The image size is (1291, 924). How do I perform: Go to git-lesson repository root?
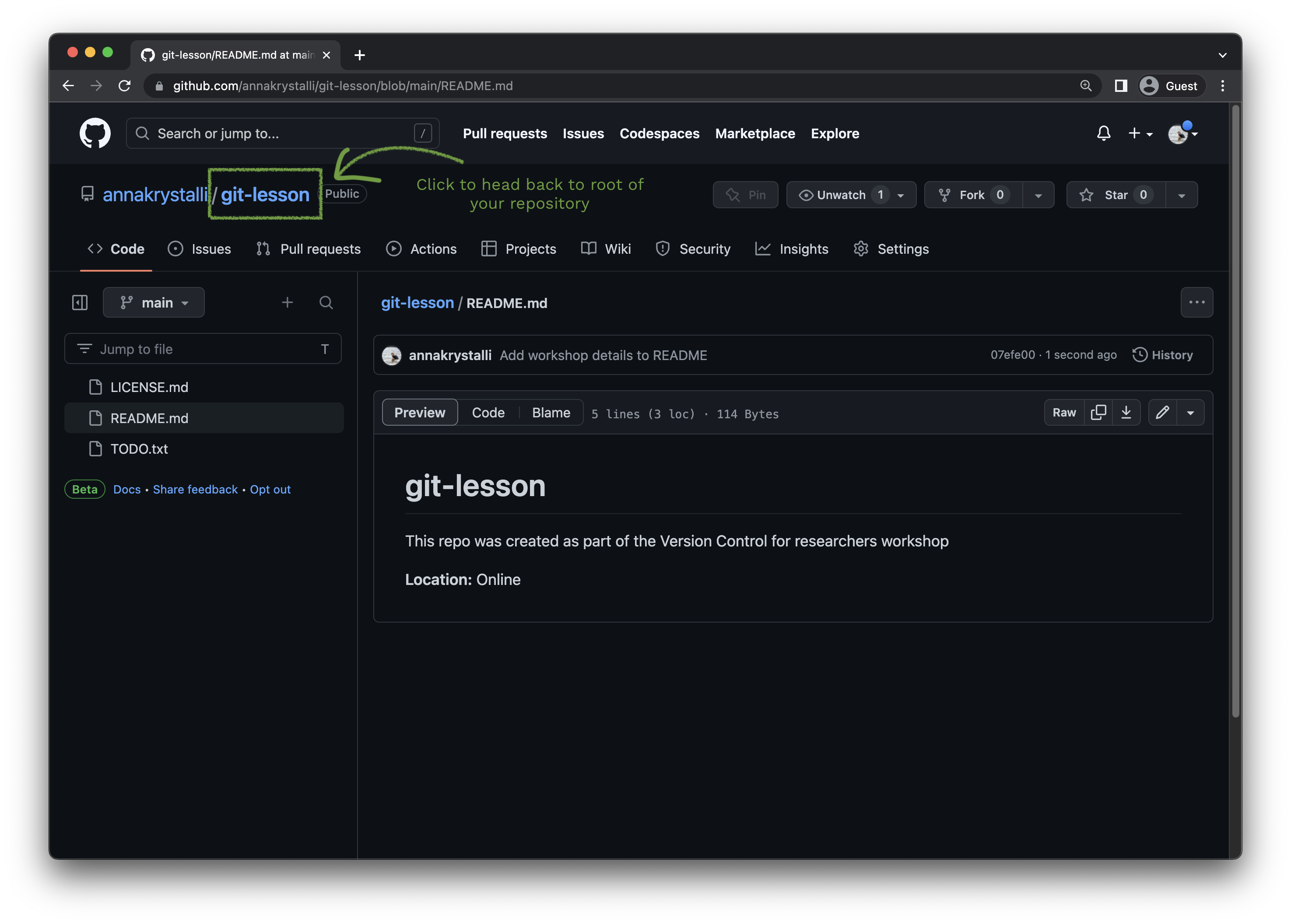(x=265, y=195)
